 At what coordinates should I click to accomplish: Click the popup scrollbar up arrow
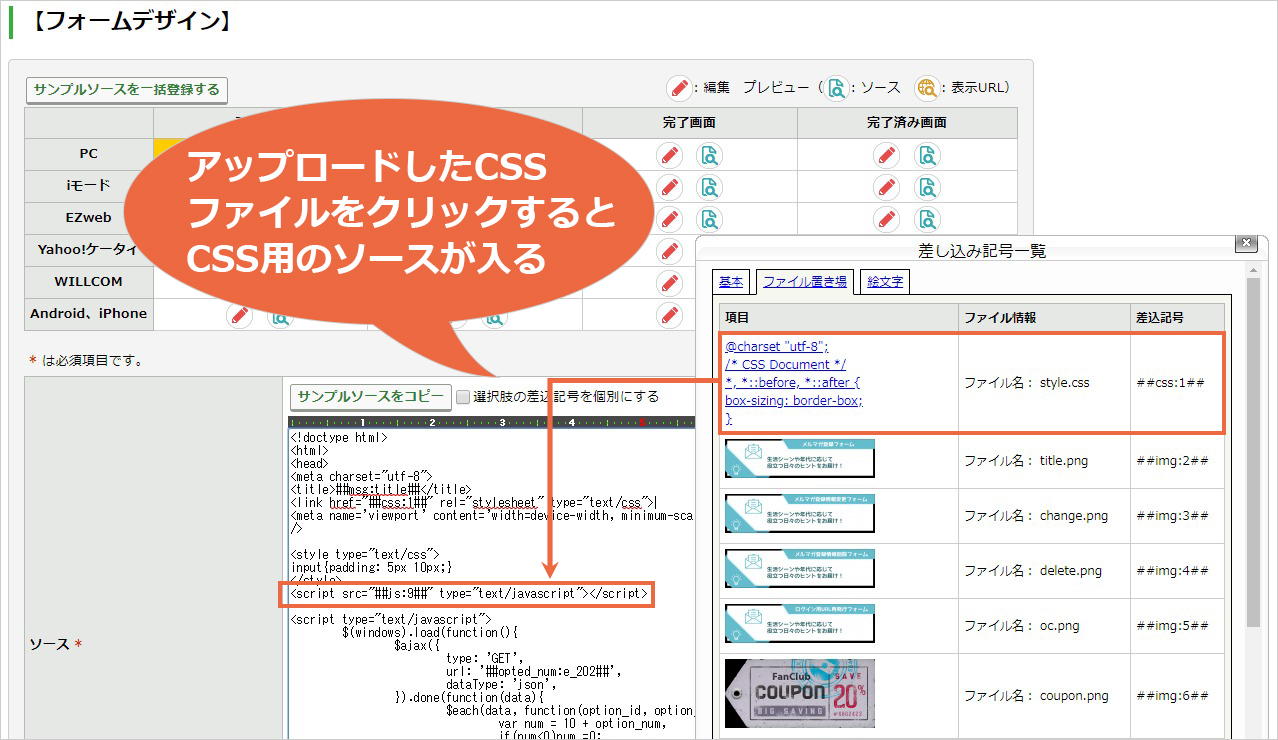click(x=1253, y=270)
